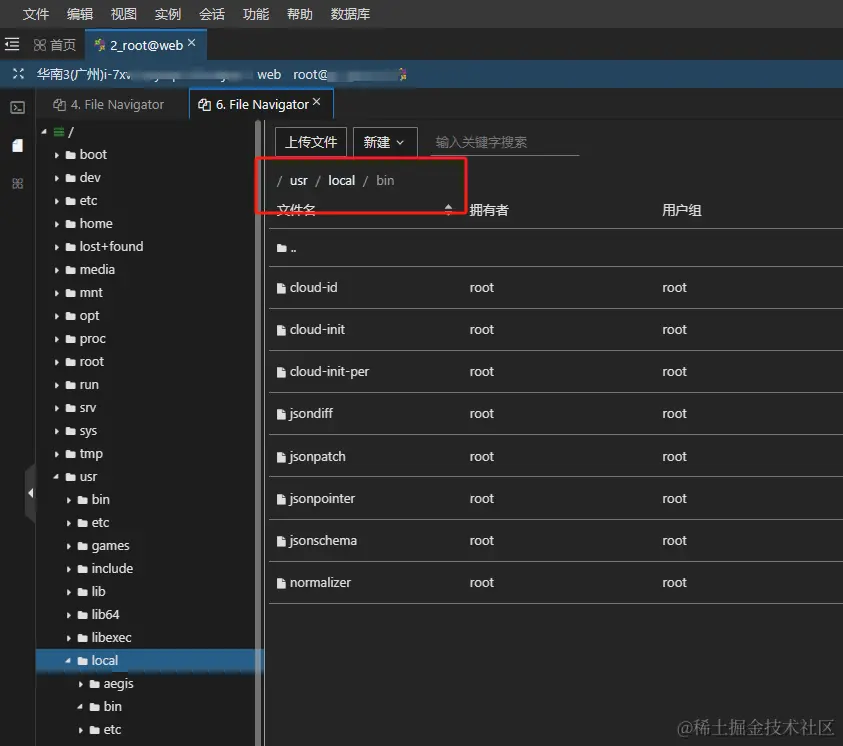Click the jsonschema file icon

click(281, 541)
